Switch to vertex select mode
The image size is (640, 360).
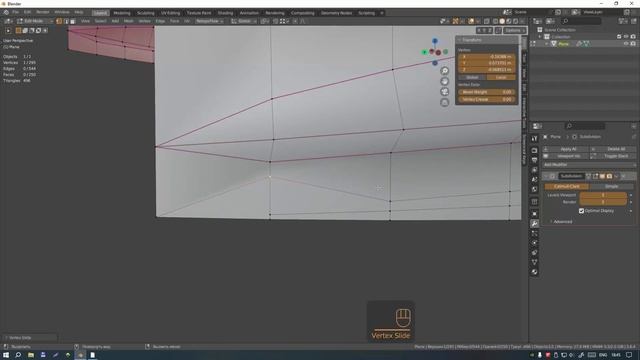59,21
